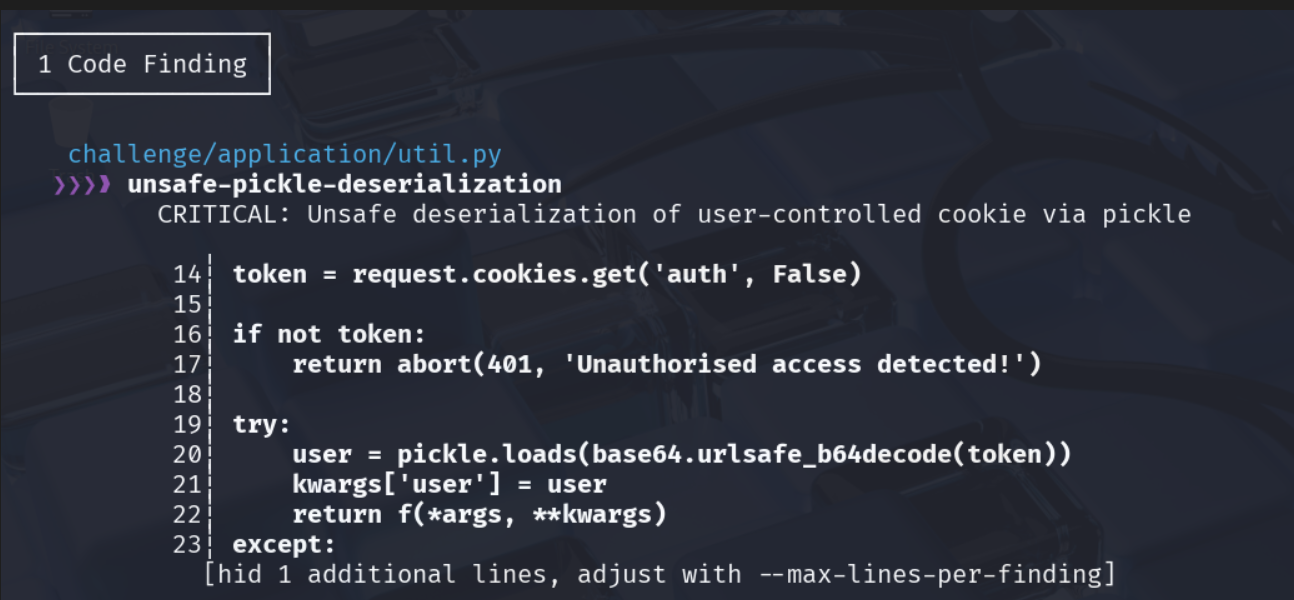The width and height of the screenshot is (1294, 600).
Task: Click the 'except:' keyword on line 23
Action: [x=284, y=545]
